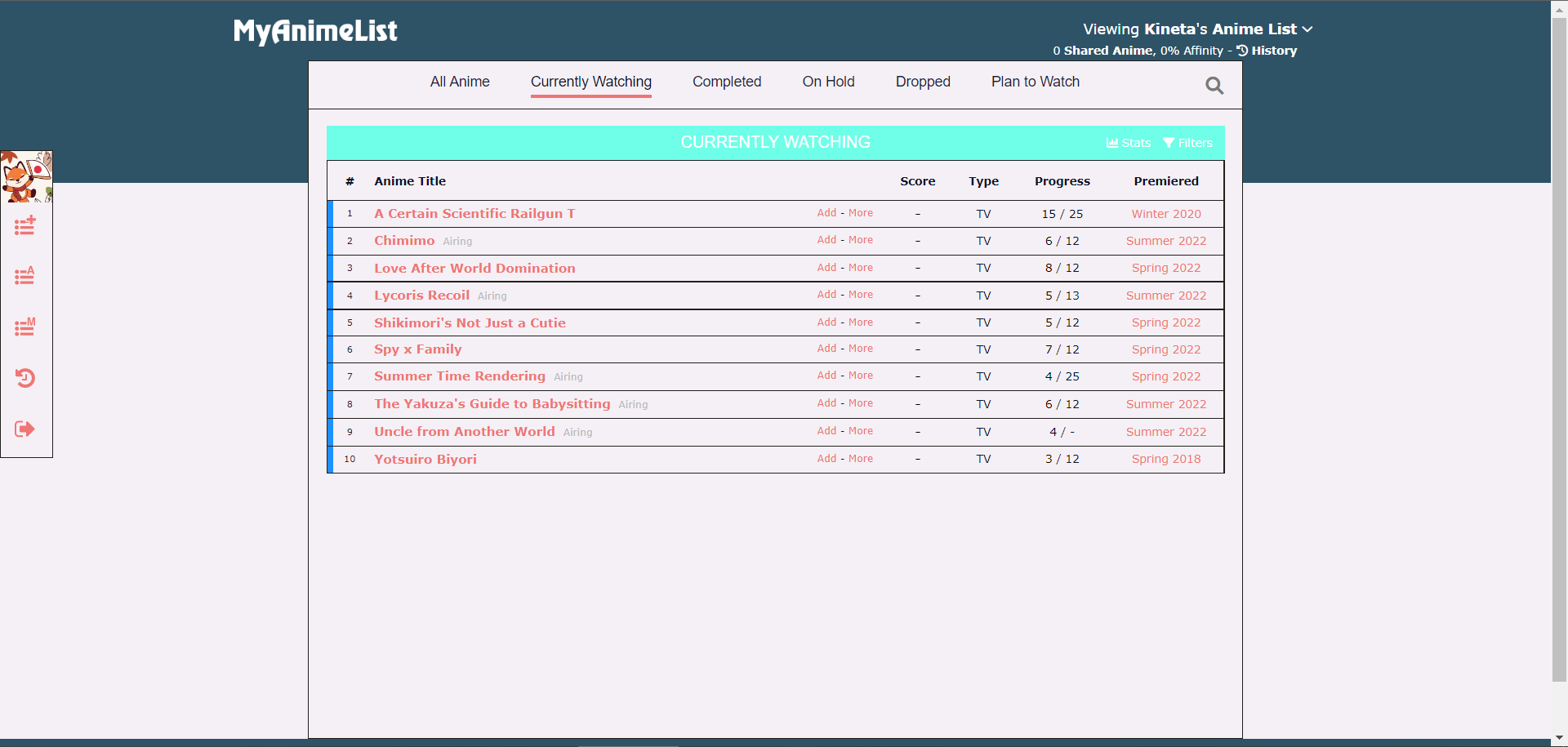Click Summer 2022 season for Chimimo
Viewport: 1568px width, 747px height.
1166,241
